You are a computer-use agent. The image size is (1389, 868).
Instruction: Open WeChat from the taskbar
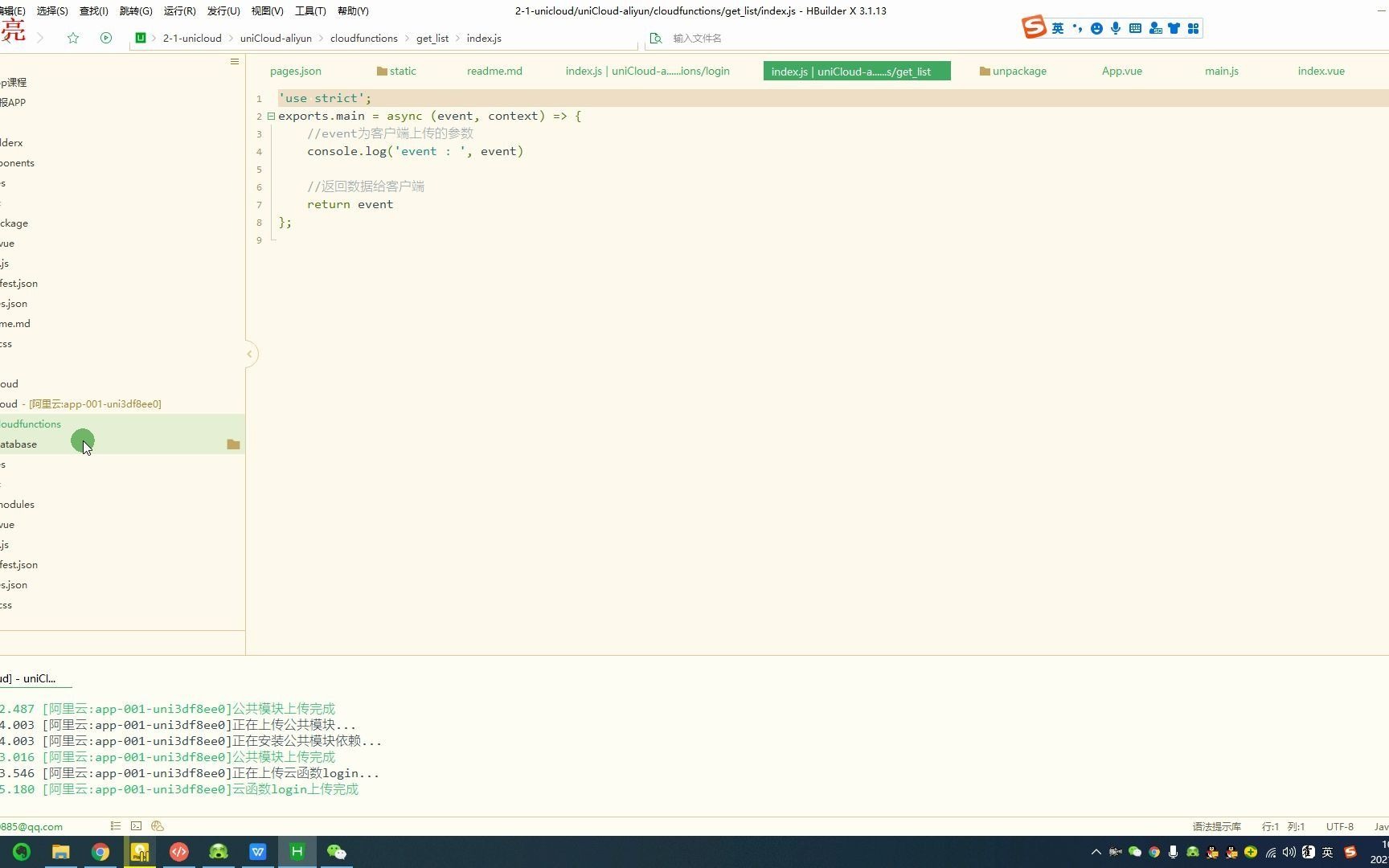coord(336,852)
